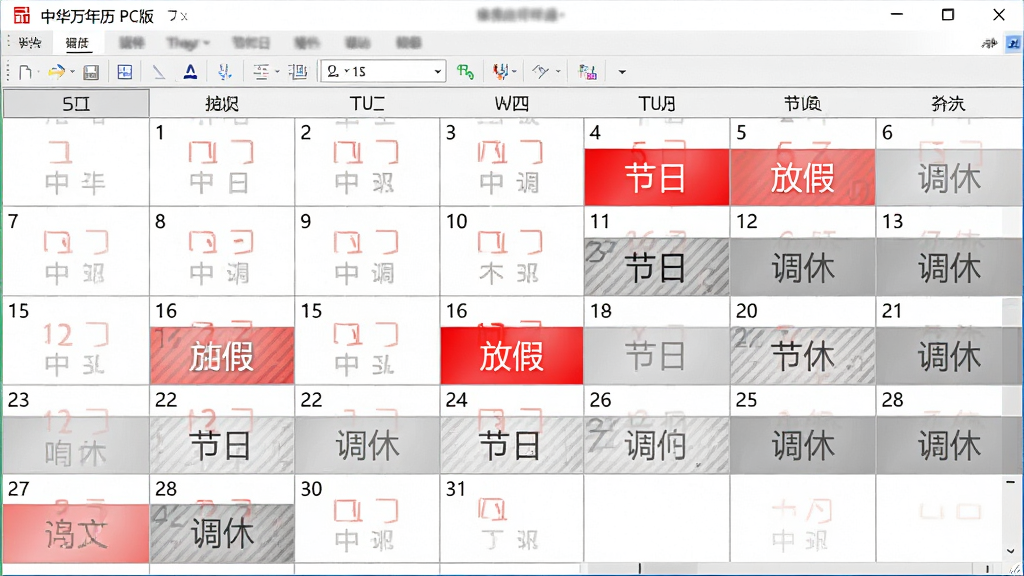Save using the floppy disk icon
Image resolution: width=1024 pixels, height=576 pixels.
91,72
